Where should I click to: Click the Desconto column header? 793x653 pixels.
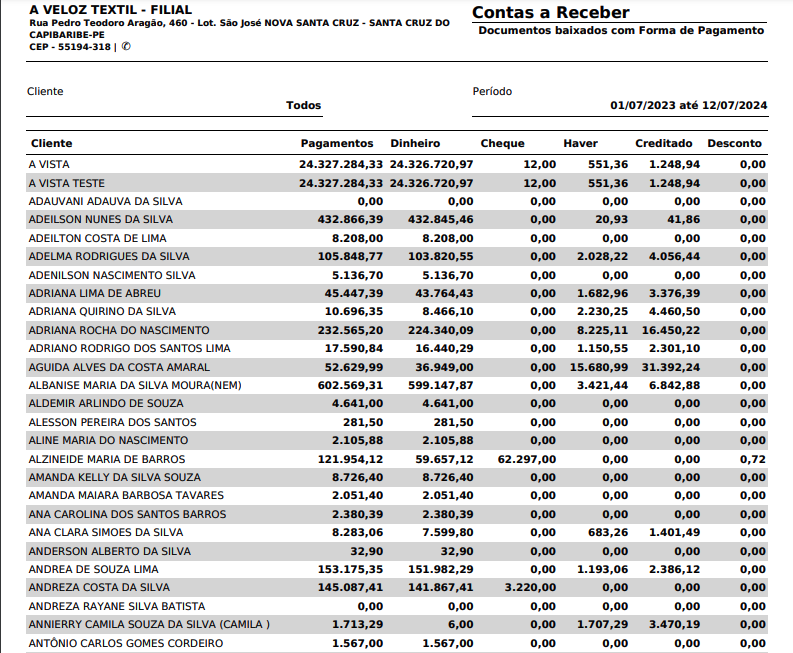[735, 144]
